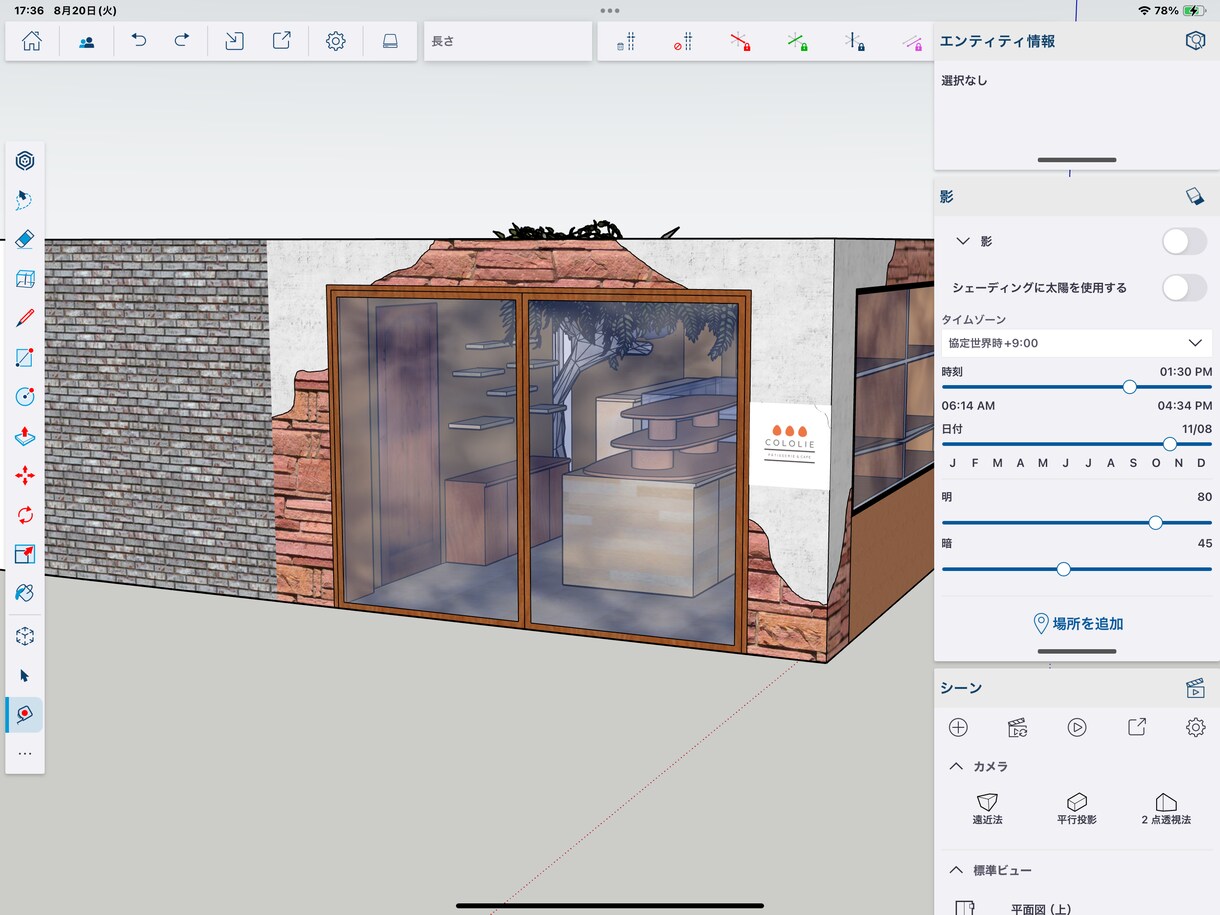Screen dimensions: 1220x915
Task: Choose 2 点透視法 two-point perspective
Action: [x=1166, y=809]
